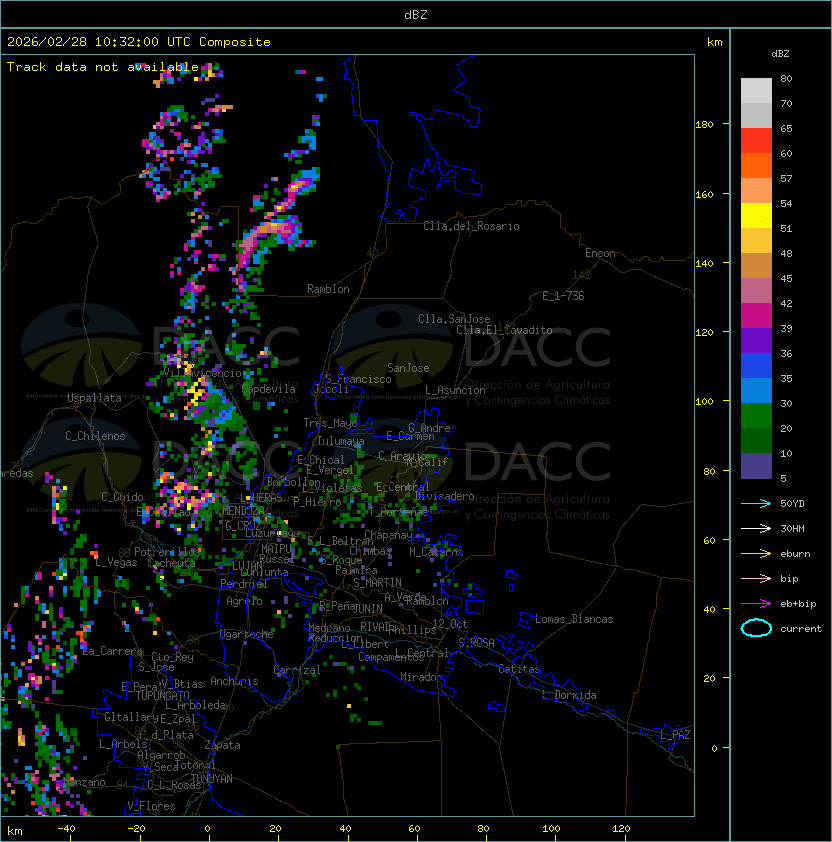Click the Tres_Mayo map label
The image size is (832, 842).
pos(330,423)
